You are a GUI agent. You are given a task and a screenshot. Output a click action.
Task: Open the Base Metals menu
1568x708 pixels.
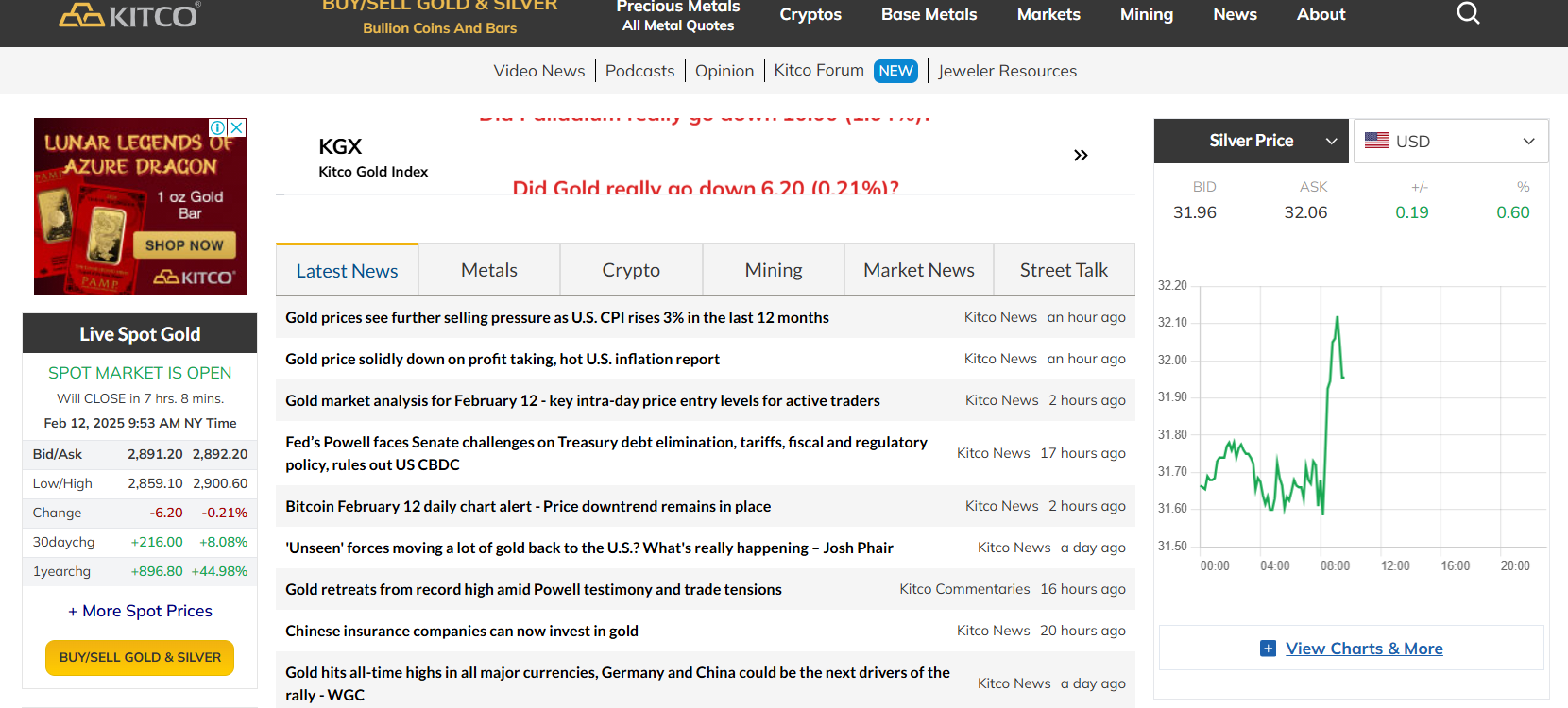pyautogui.click(x=929, y=14)
